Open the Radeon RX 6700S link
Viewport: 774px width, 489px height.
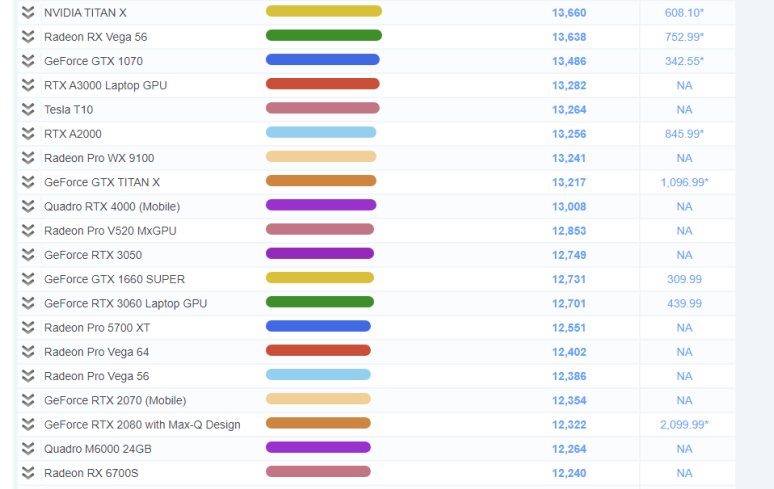[91, 473]
